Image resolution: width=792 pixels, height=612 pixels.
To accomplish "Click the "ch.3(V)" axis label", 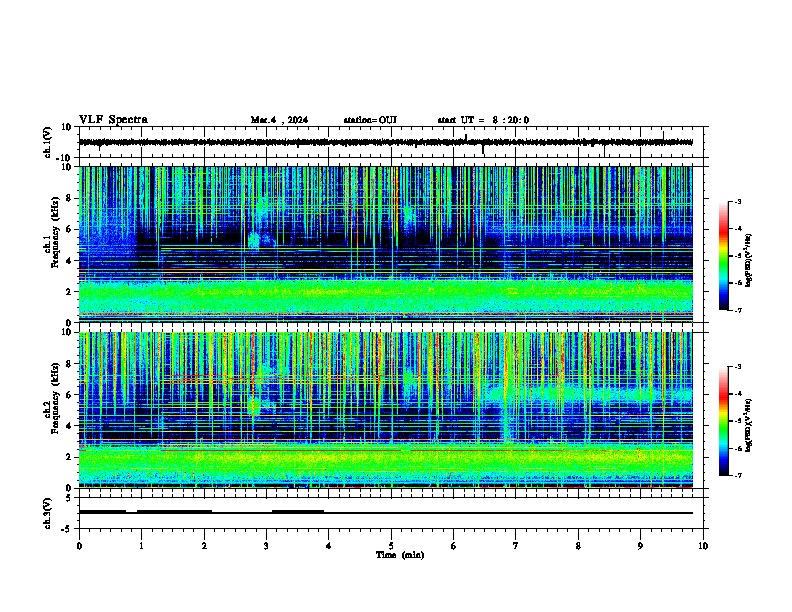I will [47, 513].
